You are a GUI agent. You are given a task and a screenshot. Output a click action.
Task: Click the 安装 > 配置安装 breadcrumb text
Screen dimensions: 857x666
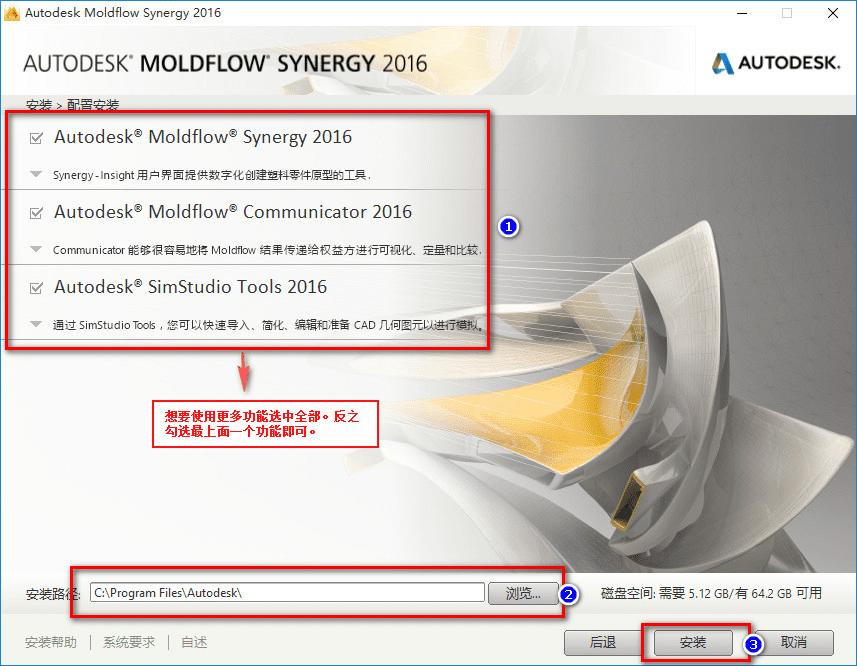pos(72,104)
